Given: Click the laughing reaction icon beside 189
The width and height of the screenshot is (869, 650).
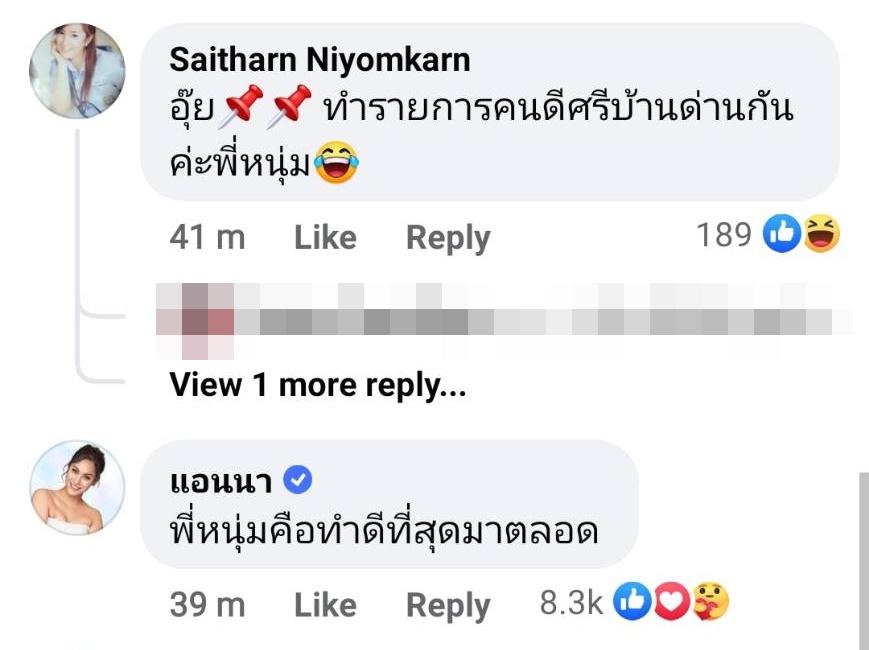Looking at the screenshot, I should coord(821,235).
